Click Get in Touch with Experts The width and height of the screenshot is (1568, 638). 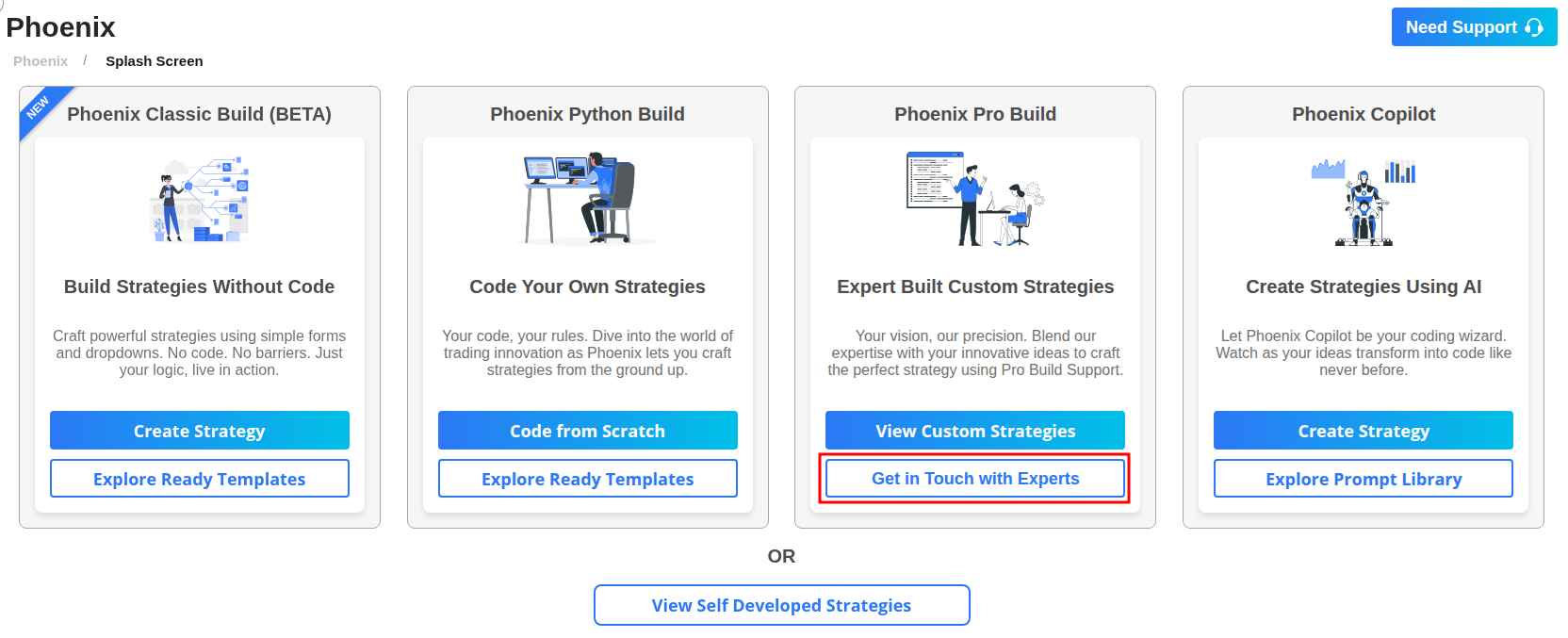[975, 479]
